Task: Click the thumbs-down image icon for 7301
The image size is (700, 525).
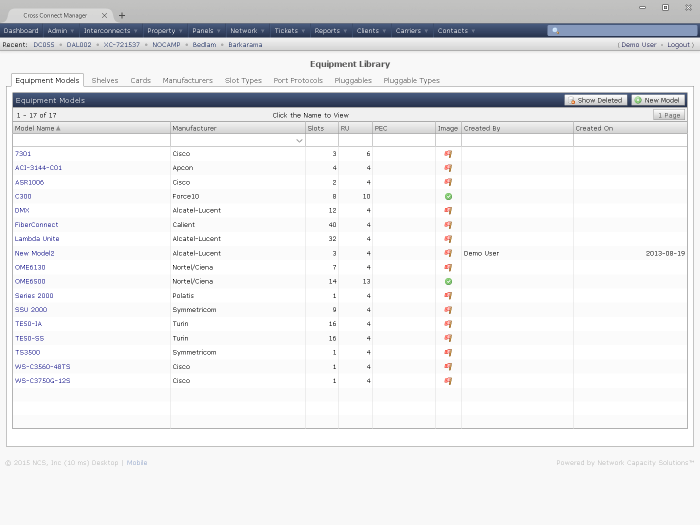Action: point(448,154)
